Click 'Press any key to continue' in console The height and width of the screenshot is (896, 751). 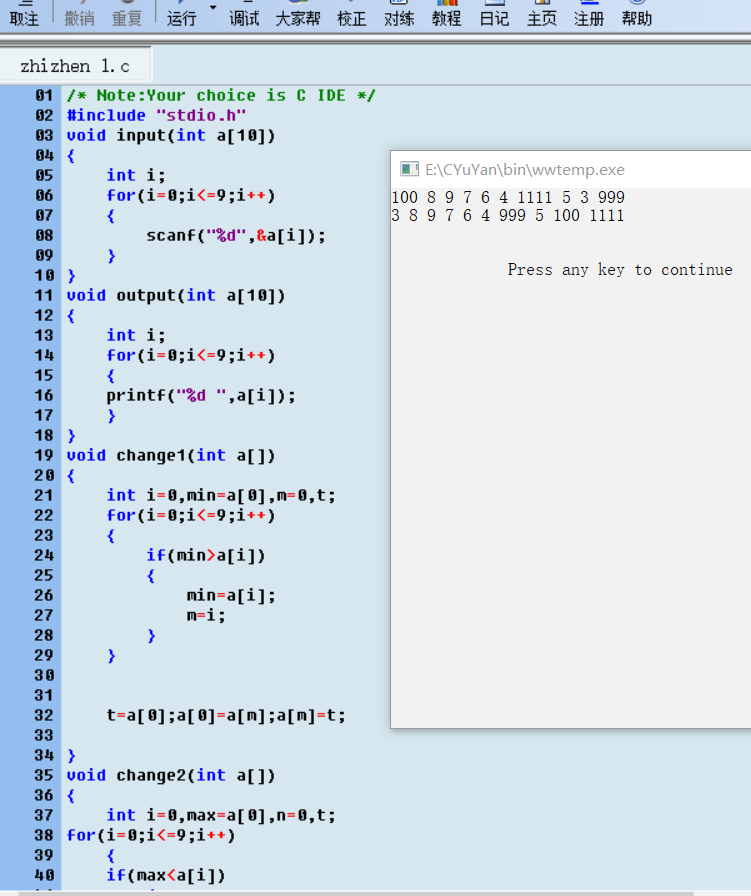point(620,270)
